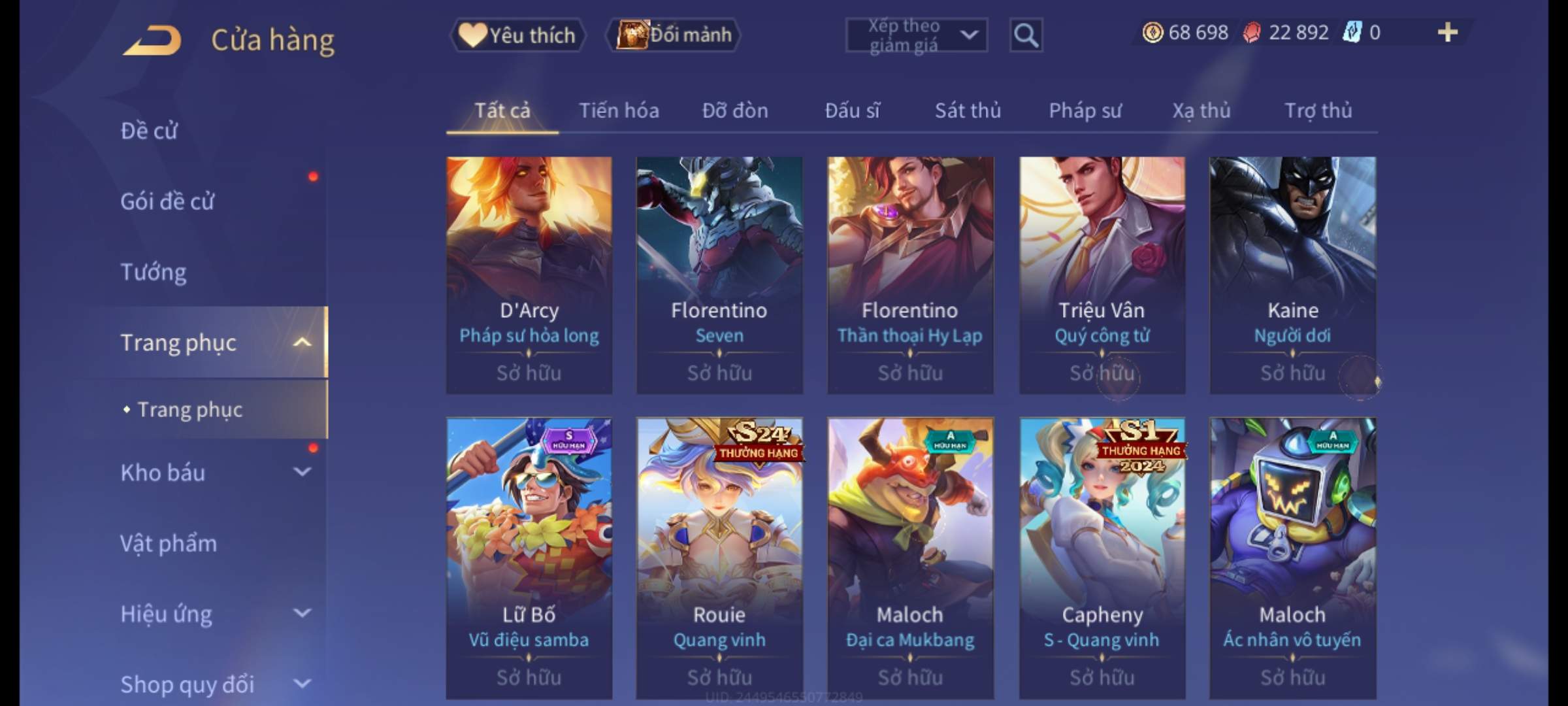Screen dimensions: 1568x706
Task: Tap the back arrow icon beside Cửa hàng
Action: tap(152, 41)
